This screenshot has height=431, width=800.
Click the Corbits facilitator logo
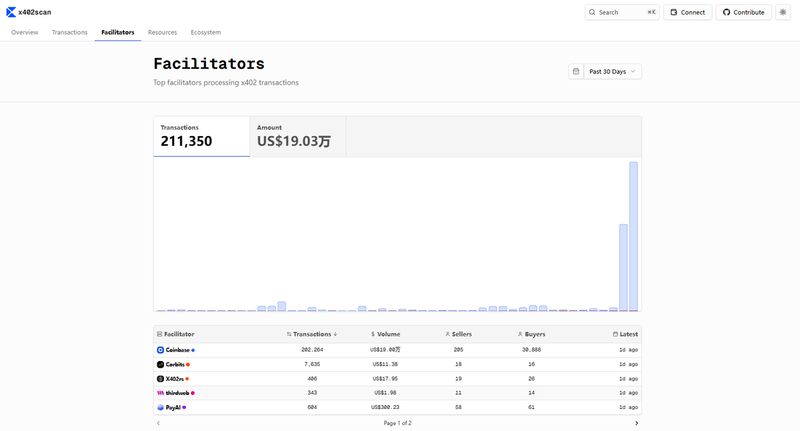point(160,364)
